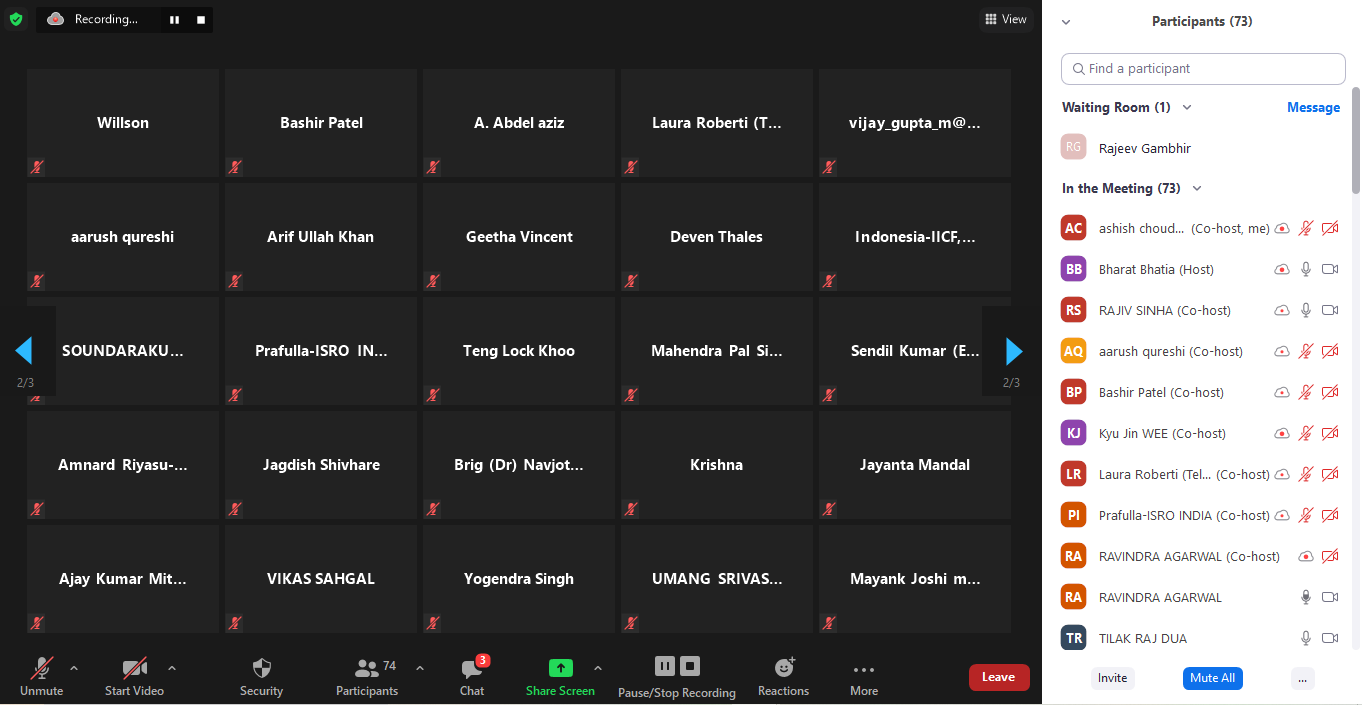This screenshot has height=705, width=1362.
Task: Click the Participants icon in toolbar
Action: tap(367, 668)
